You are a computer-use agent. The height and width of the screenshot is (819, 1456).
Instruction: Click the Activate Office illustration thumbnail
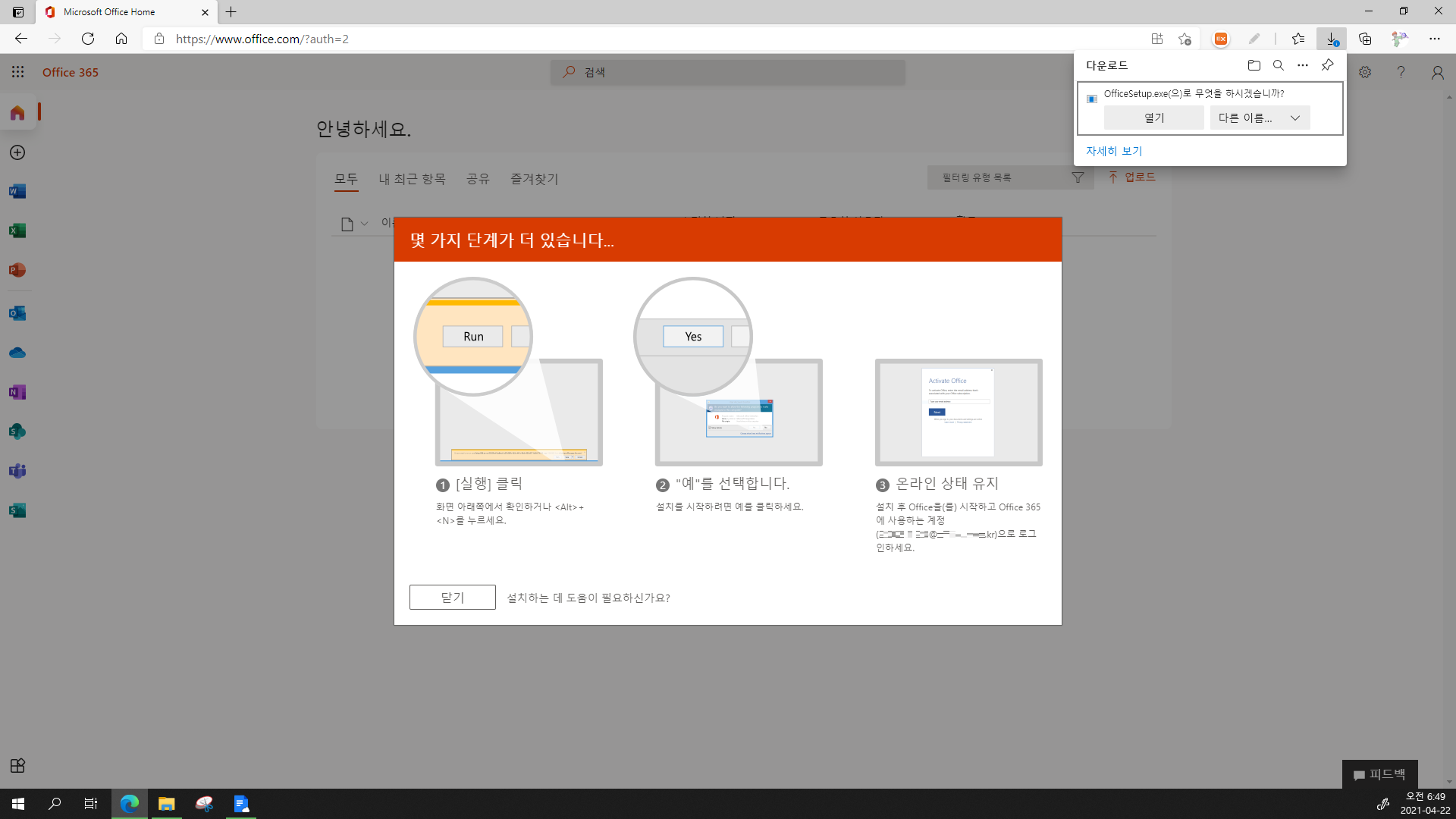pos(959,412)
